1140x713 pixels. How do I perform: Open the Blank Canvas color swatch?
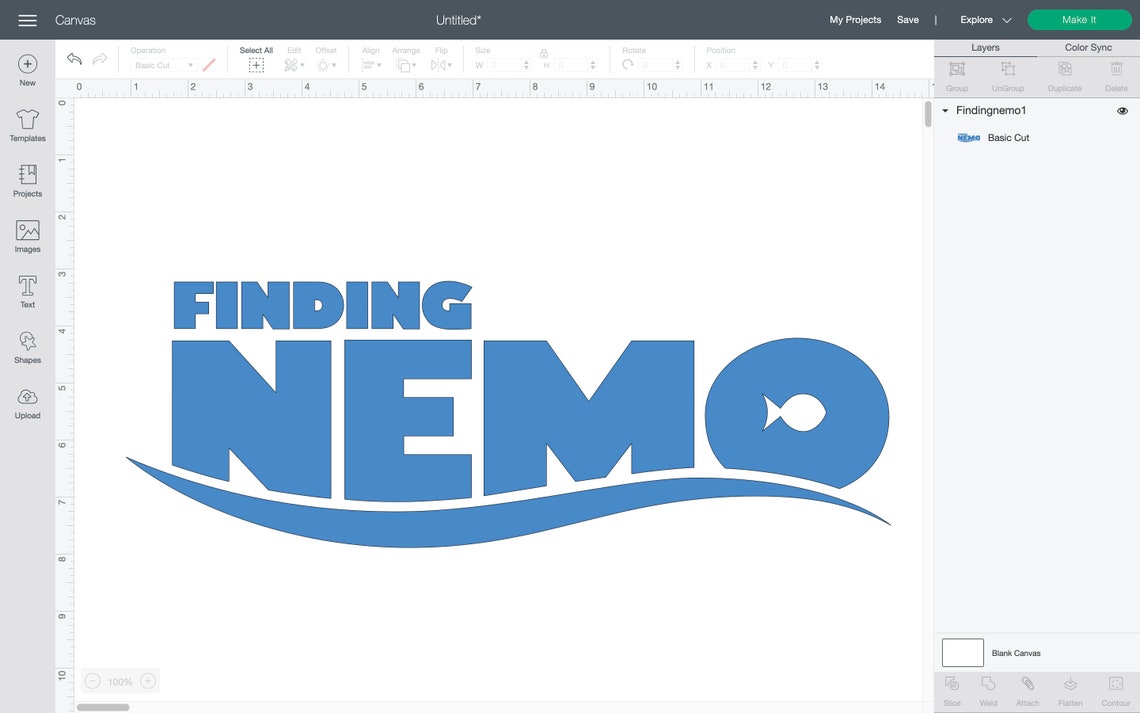coord(962,652)
